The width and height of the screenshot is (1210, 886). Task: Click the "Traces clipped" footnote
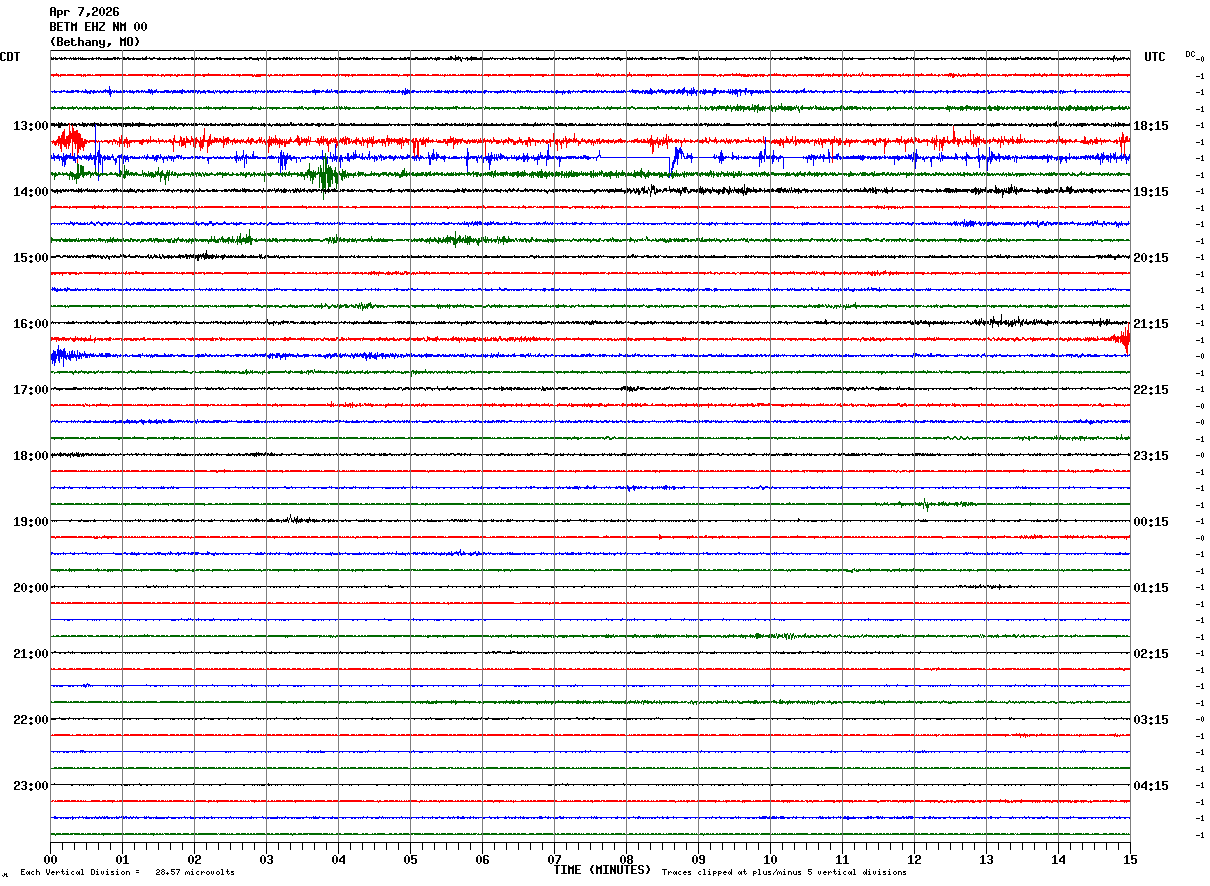[x=784, y=873]
